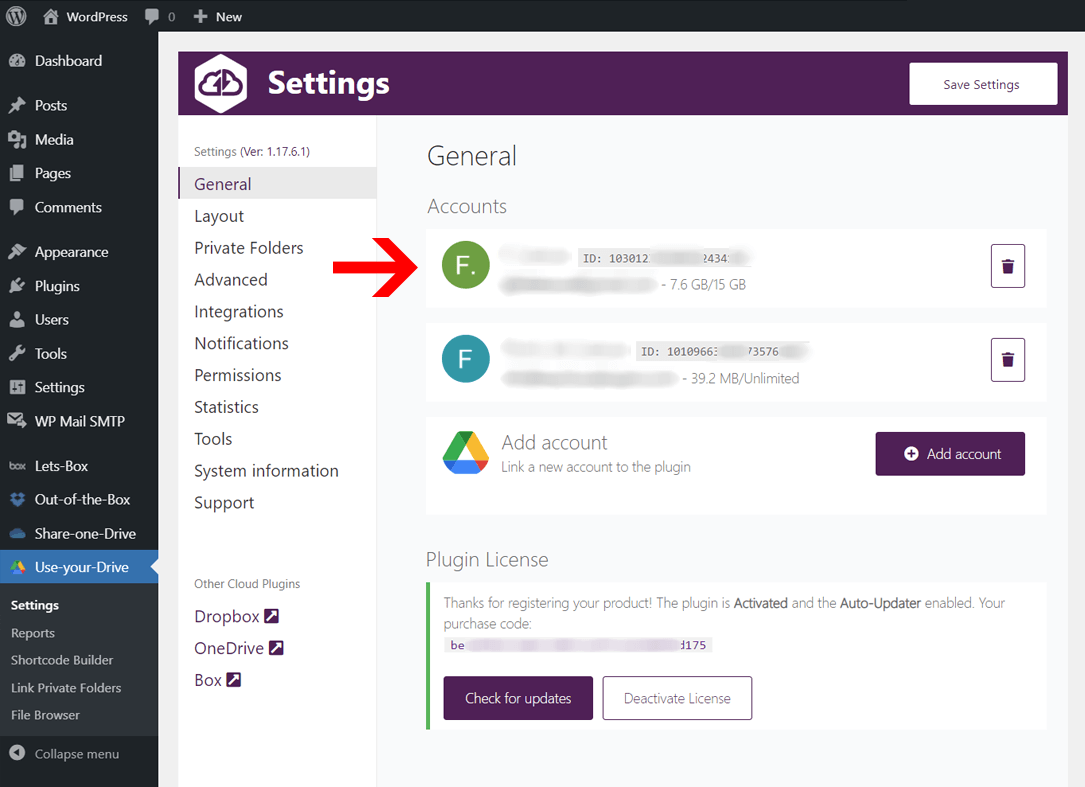Open the Plugins menu
Image resolution: width=1085 pixels, height=787 pixels.
[x=79, y=286]
